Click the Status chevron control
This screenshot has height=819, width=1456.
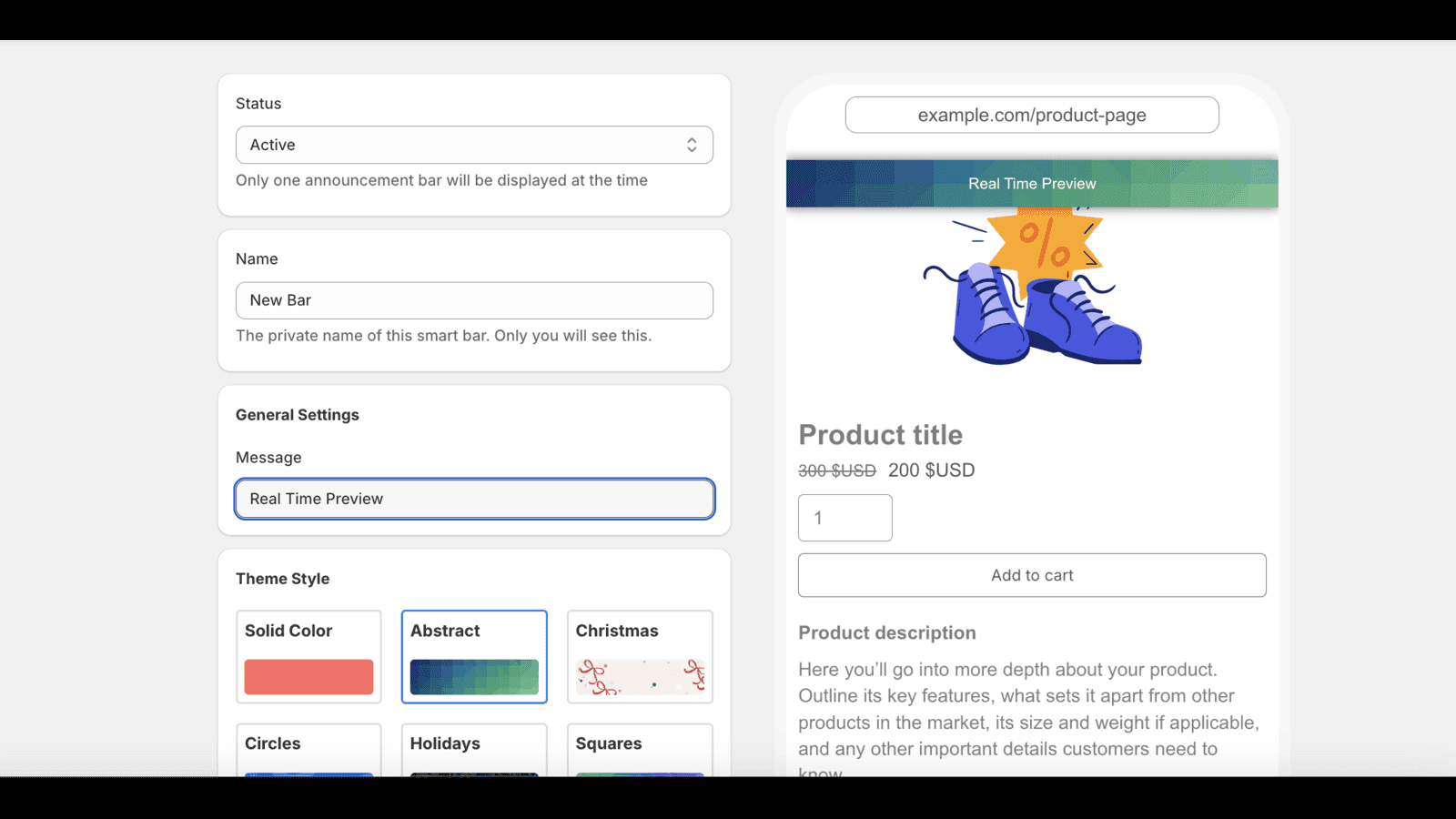click(693, 145)
